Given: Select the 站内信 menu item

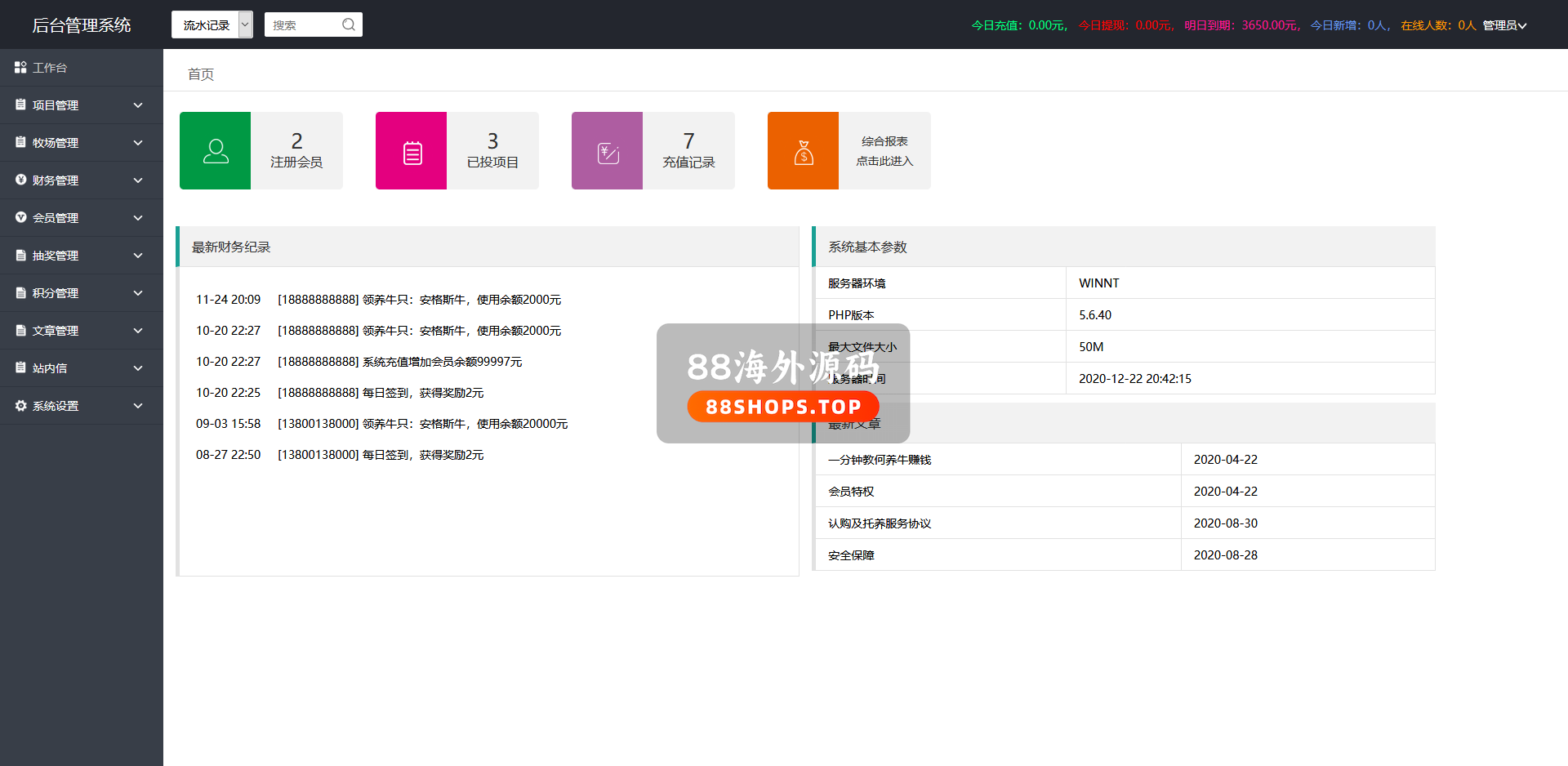Looking at the screenshot, I should 50,368.
